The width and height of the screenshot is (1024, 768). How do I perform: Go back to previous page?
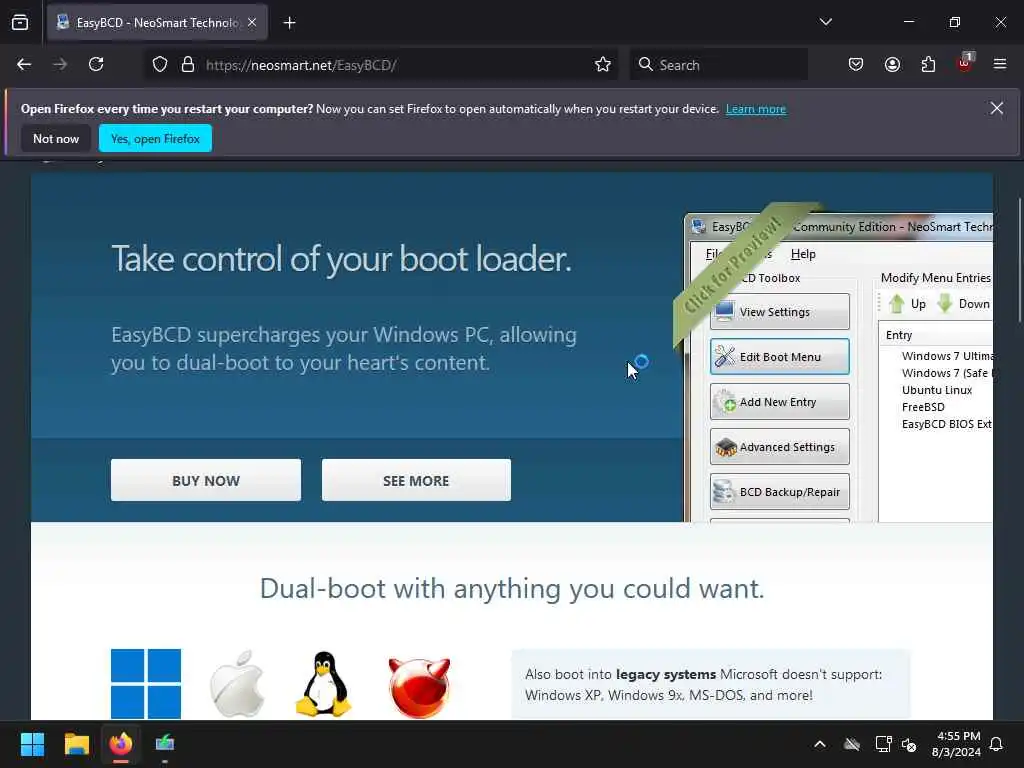(x=24, y=64)
